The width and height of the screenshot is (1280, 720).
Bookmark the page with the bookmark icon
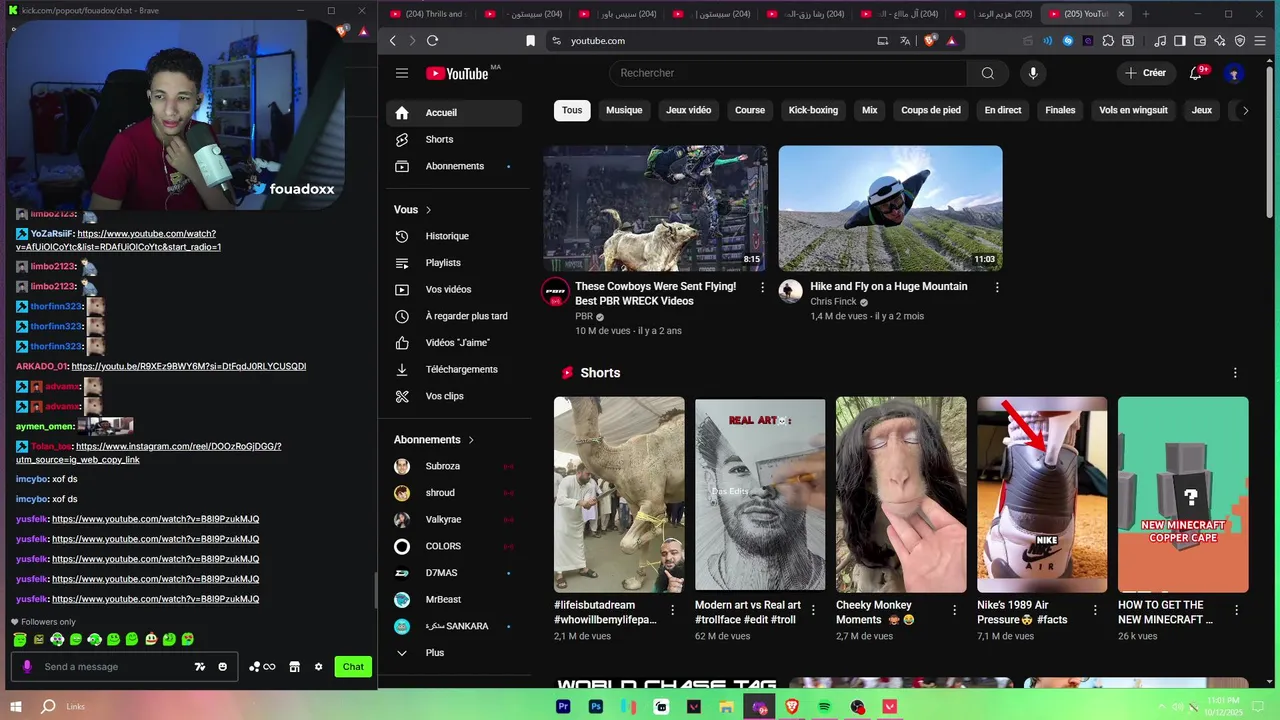(x=530, y=41)
